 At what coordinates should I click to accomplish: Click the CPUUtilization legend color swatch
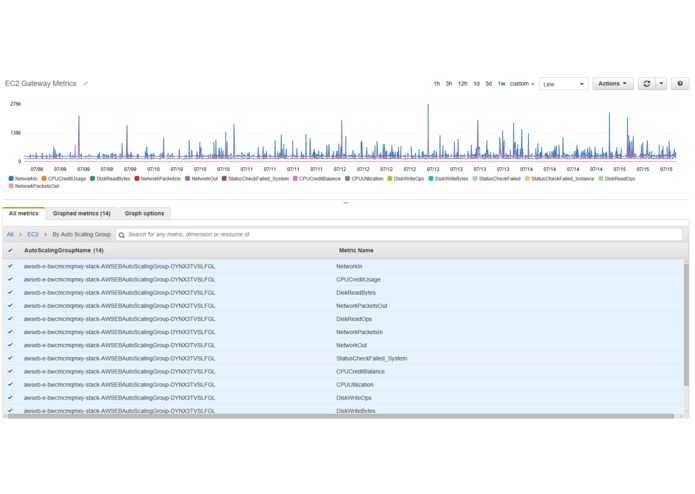pyautogui.click(x=348, y=179)
